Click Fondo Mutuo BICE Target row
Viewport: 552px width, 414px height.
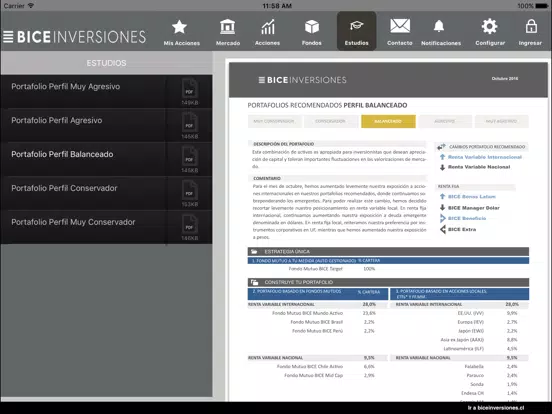[x=332, y=269]
